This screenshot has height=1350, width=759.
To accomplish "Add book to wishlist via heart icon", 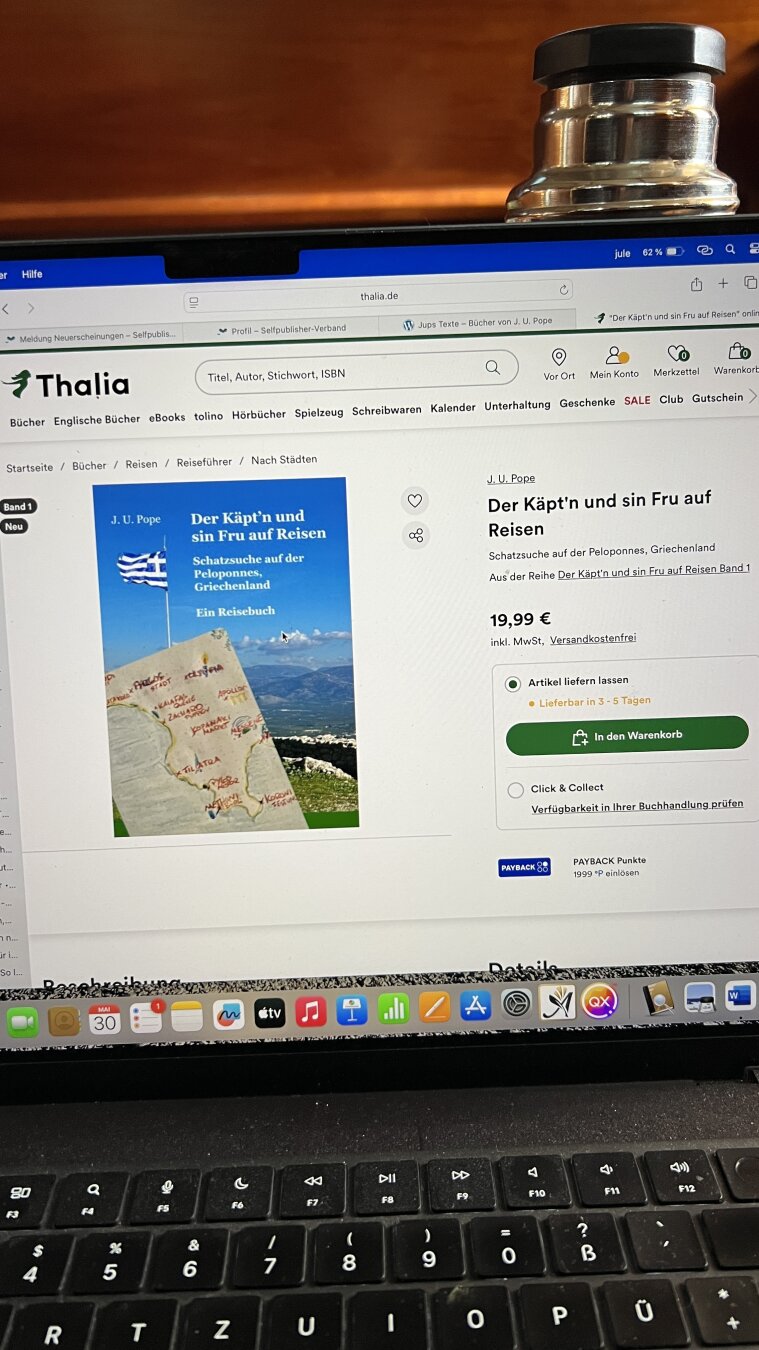I will tap(415, 501).
